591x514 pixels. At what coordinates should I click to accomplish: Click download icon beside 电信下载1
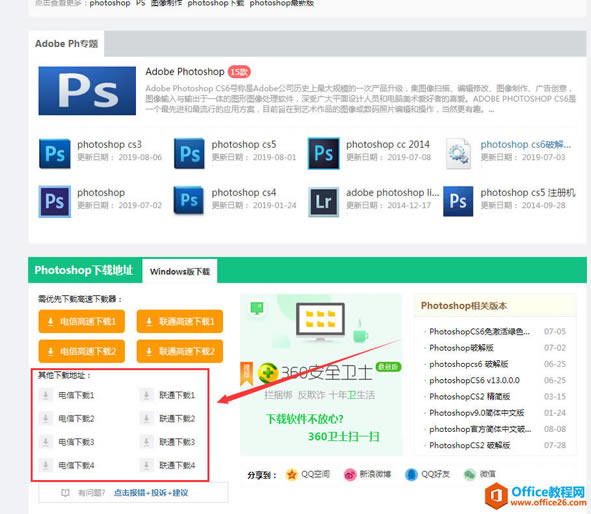pyautogui.click(x=46, y=395)
